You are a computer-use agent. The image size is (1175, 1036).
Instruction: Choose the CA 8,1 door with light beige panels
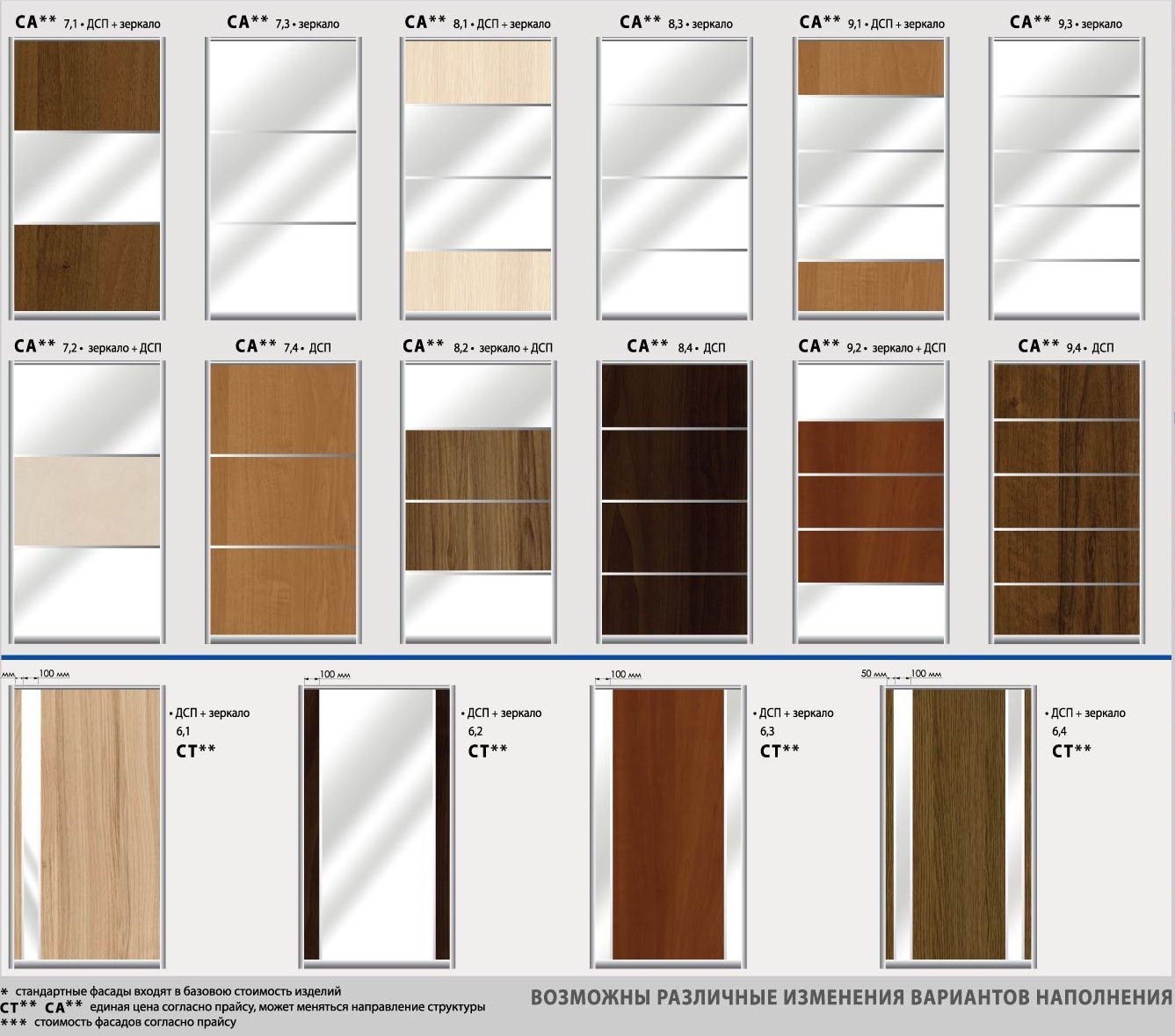tap(478, 178)
